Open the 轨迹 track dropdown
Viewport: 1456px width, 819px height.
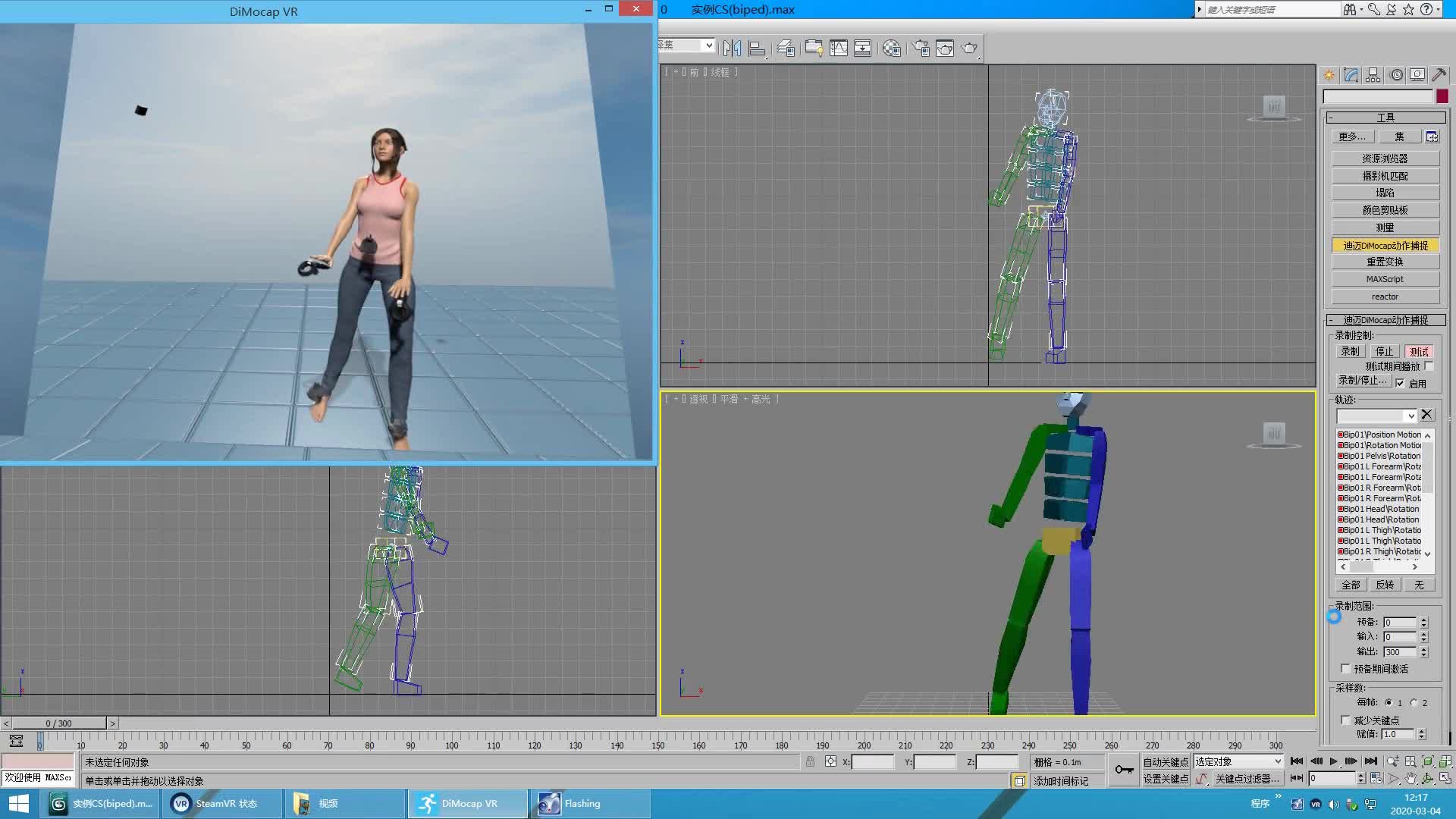pyautogui.click(x=1376, y=416)
